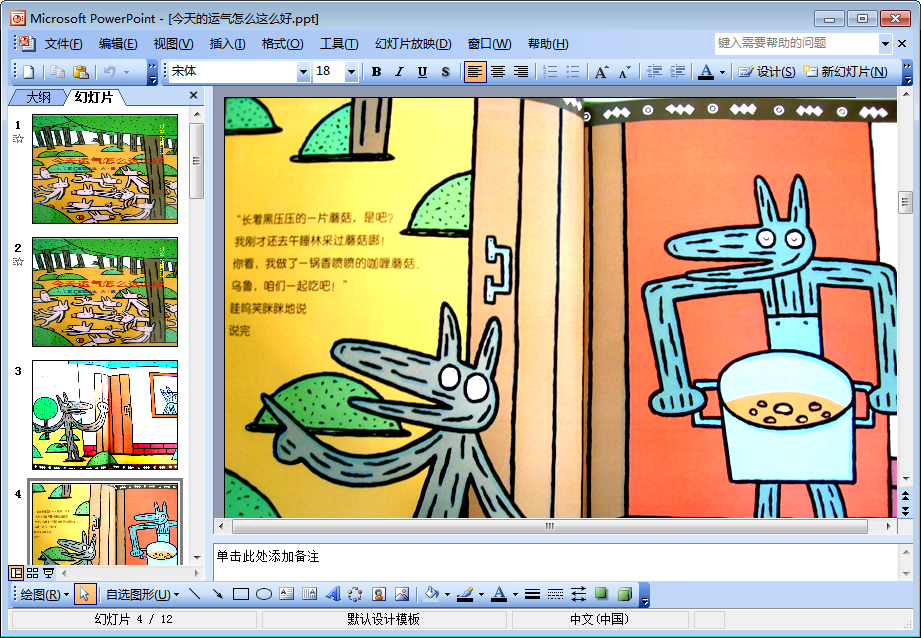921x638 pixels.
Task: Open the 插入(I) menu
Action: pyautogui.click(x=227, y=43)
